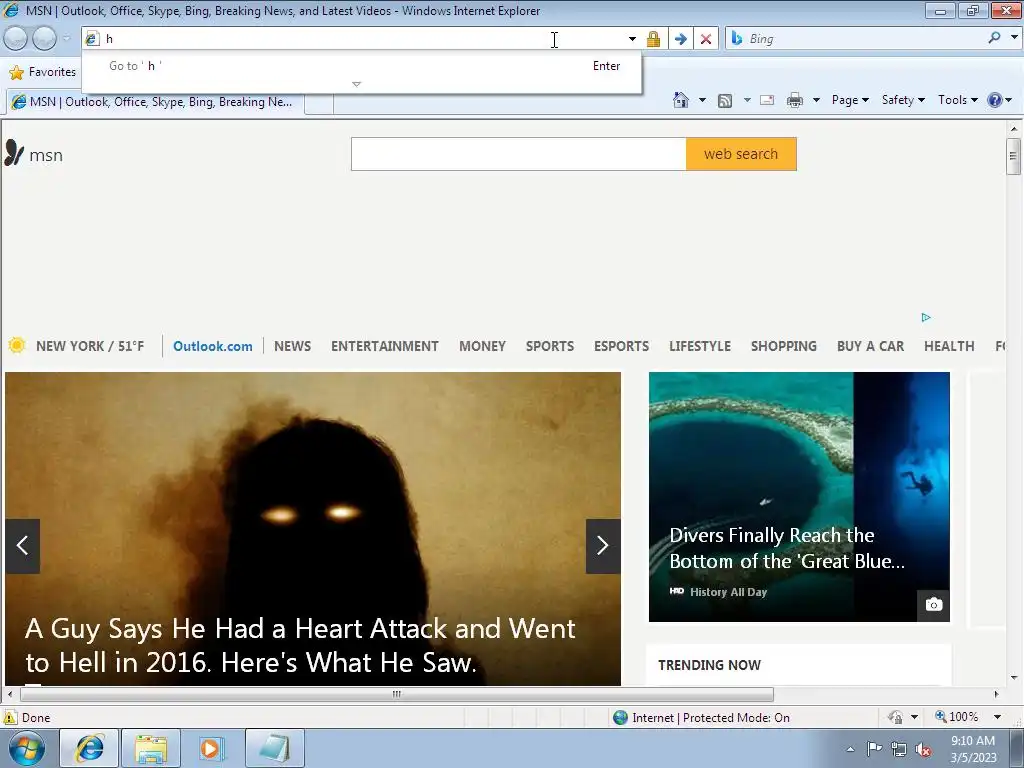1024x768 pixels.
Task: Open the feeds dropdown arrow
Action: [747, 100]
